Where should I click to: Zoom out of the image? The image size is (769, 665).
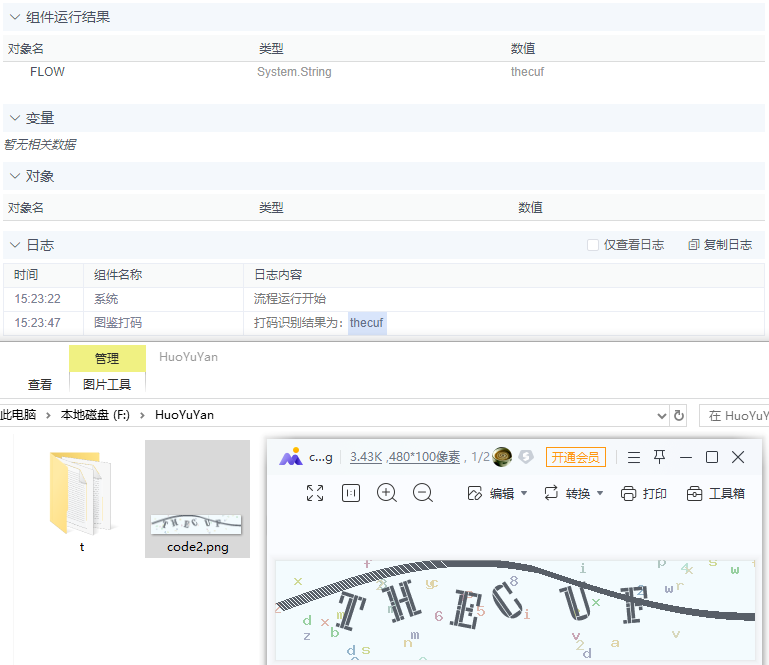423,493
